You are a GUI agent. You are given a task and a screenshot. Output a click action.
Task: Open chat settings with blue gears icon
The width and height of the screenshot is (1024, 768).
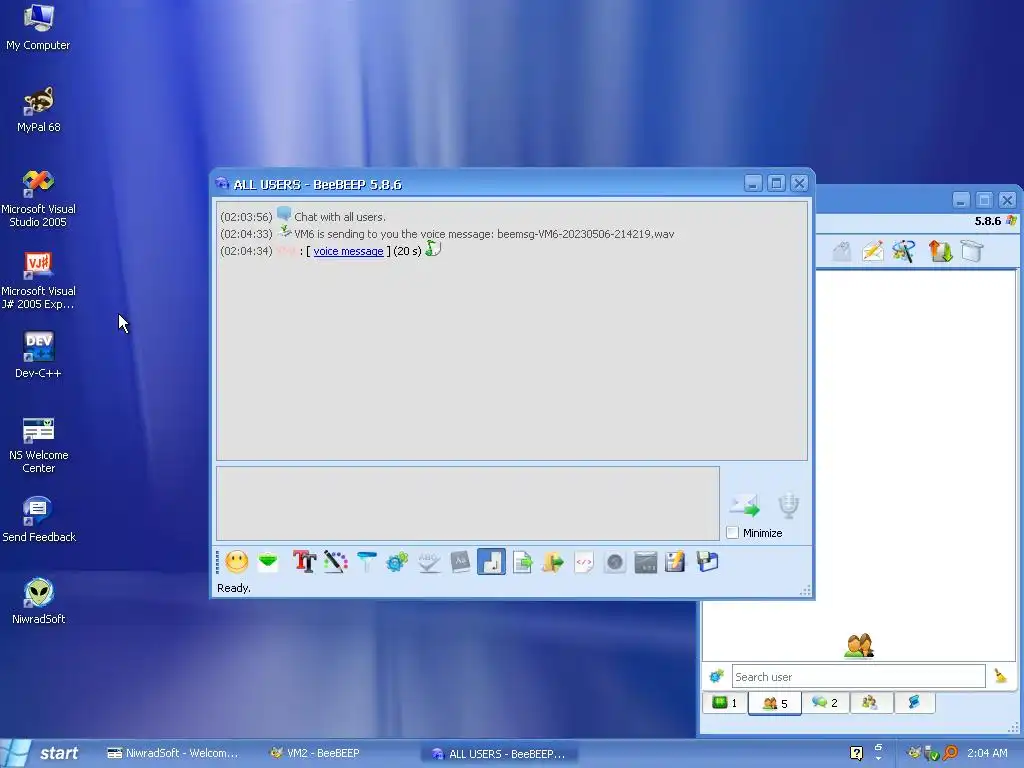coord(397,562)
